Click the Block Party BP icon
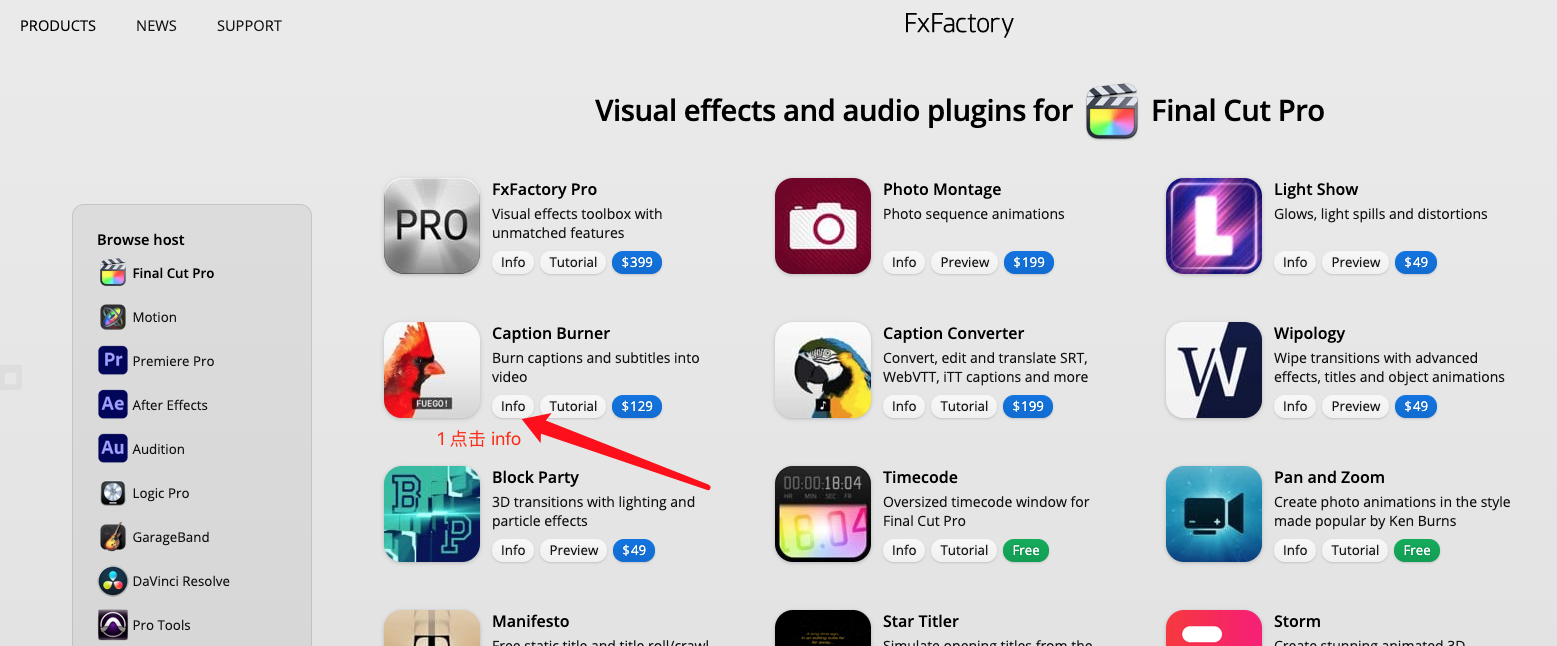The height and width of the screenshot is (646, 1557). point(432,514)
